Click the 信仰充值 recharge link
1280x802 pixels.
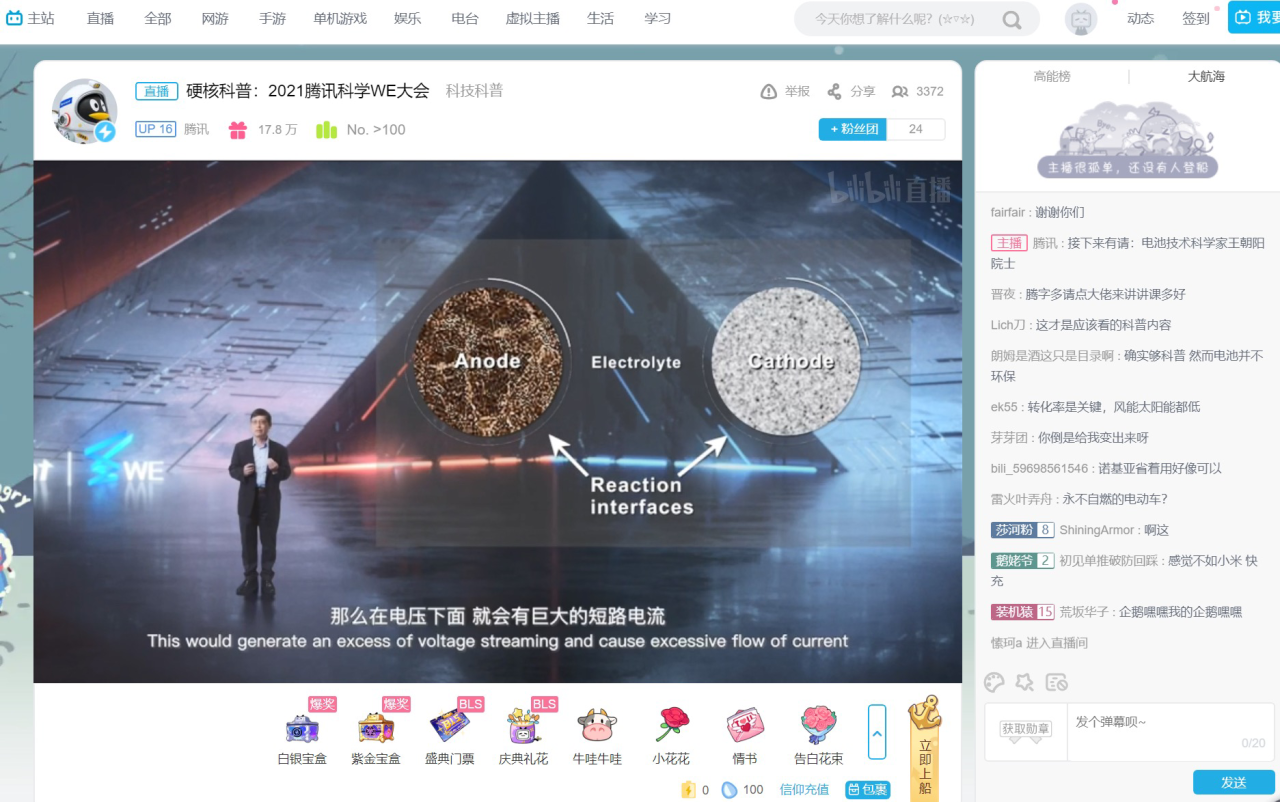(x=804, y=790)
